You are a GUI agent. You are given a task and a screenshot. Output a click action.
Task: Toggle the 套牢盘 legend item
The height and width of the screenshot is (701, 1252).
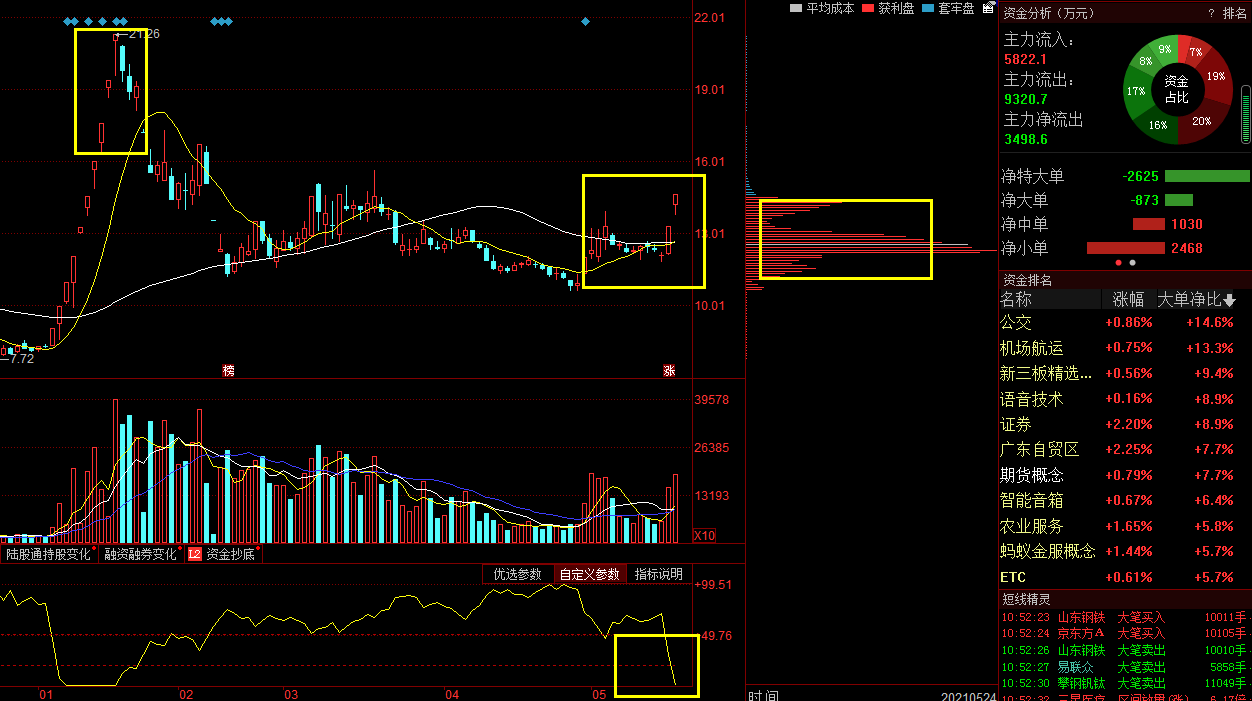tap(948, 8)
